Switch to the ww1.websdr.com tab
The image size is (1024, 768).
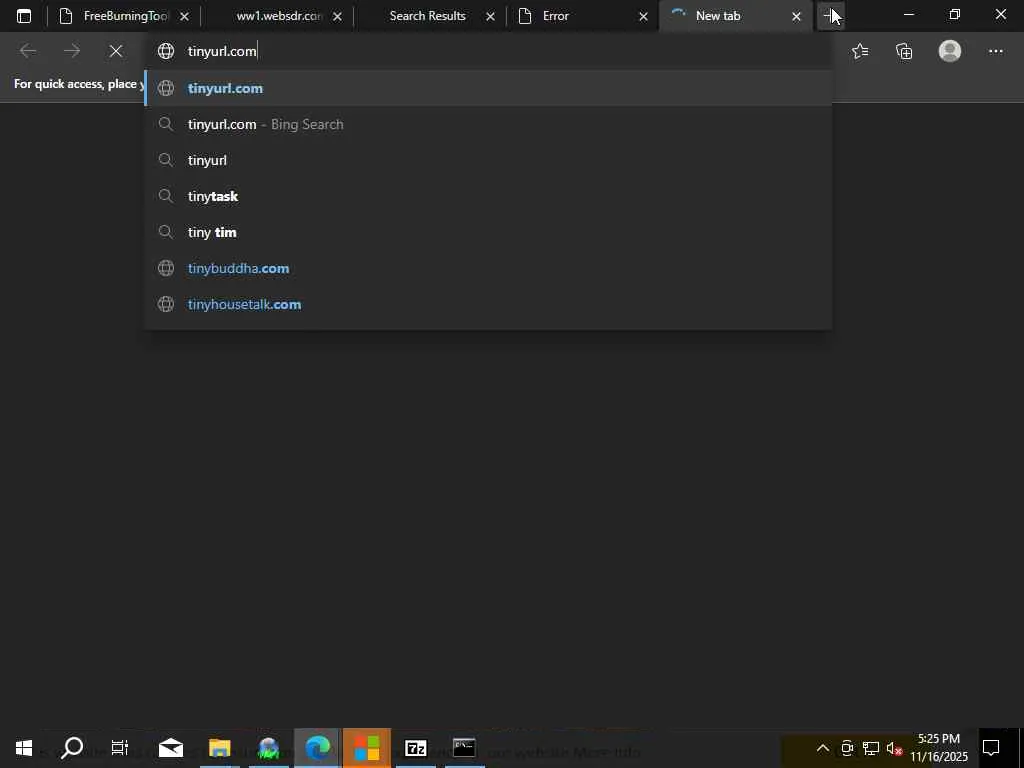[277, 16]
